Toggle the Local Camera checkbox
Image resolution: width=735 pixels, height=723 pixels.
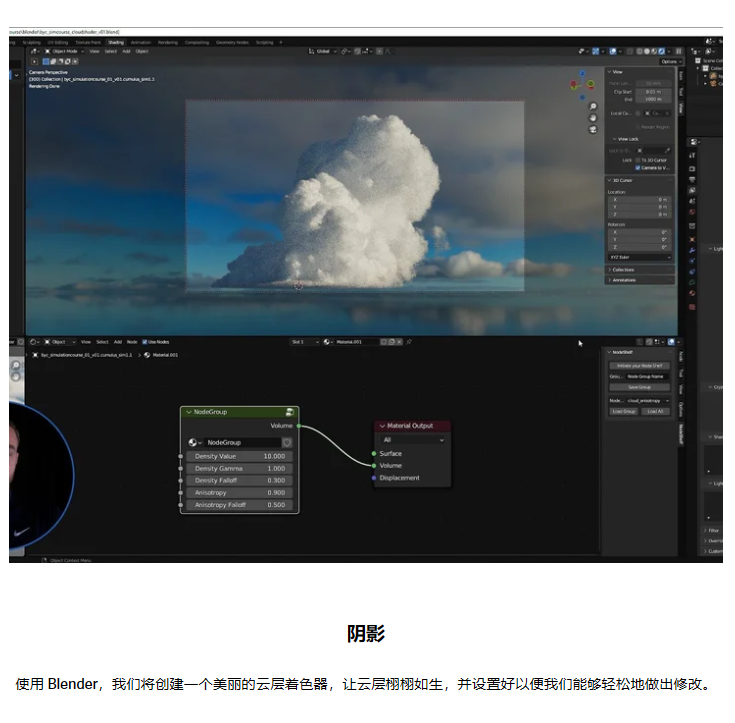point(638,113)
